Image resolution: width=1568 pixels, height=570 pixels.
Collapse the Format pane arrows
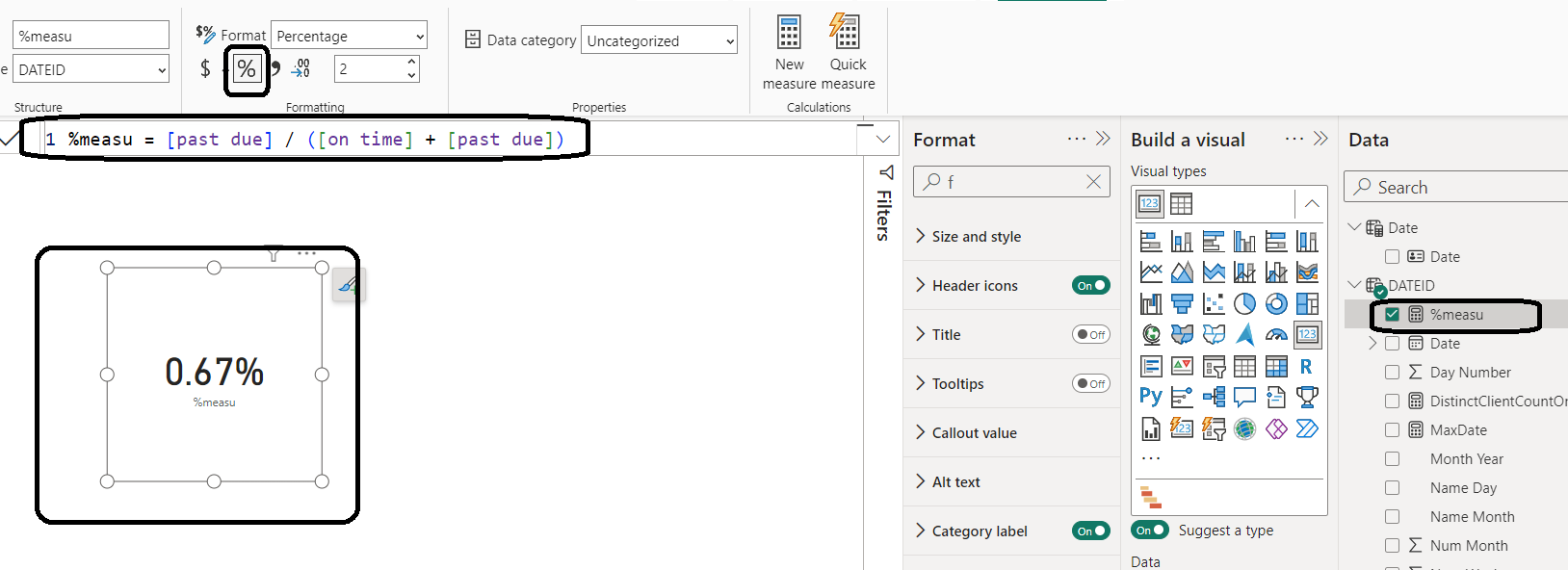1104,139
